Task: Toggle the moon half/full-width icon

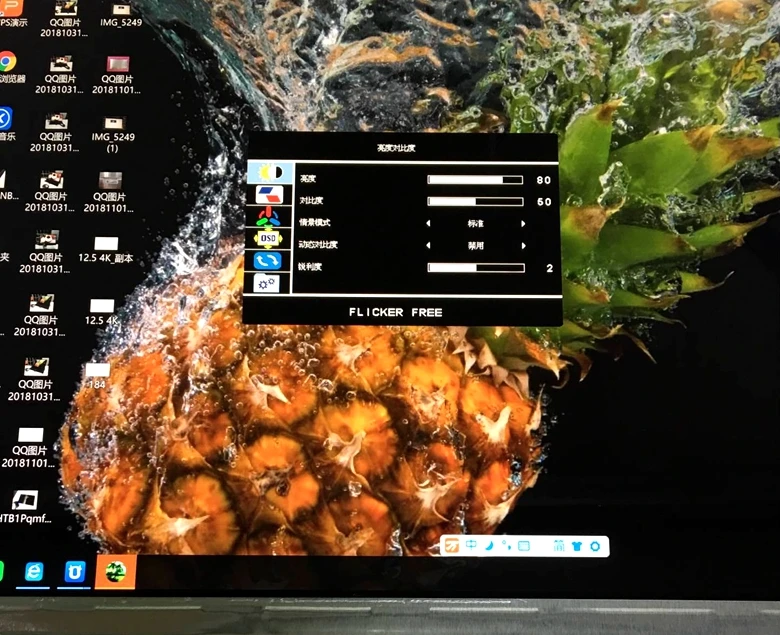Action: tap(489, 545)
